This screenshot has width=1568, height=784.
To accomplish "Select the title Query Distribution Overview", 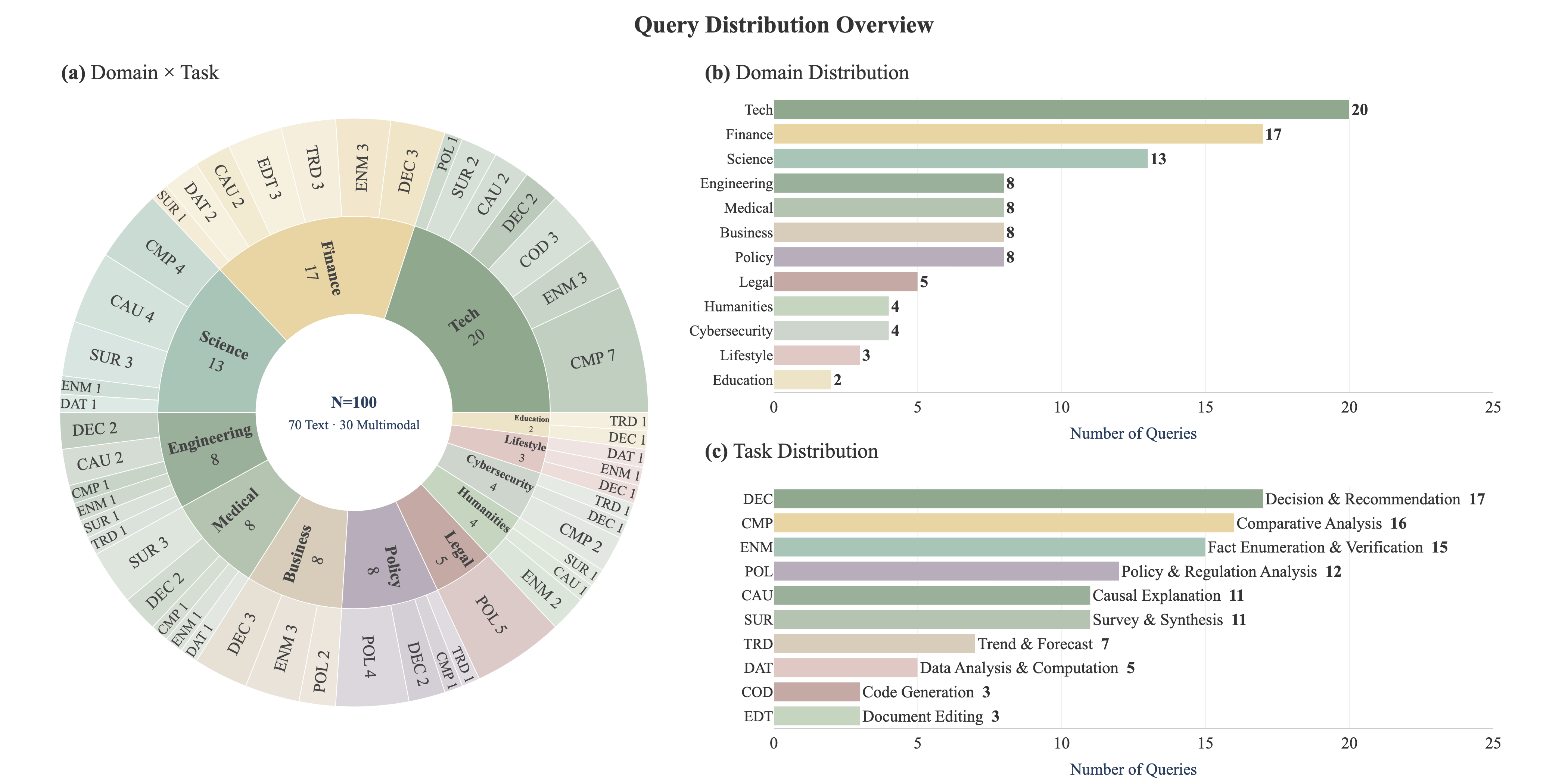I will point(784,25).
